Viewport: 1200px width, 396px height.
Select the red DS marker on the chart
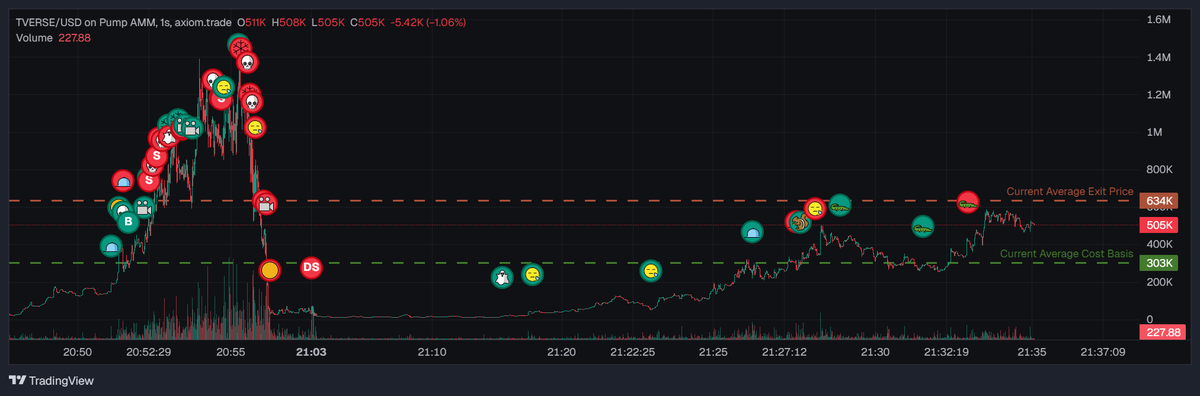pos(311,268)
